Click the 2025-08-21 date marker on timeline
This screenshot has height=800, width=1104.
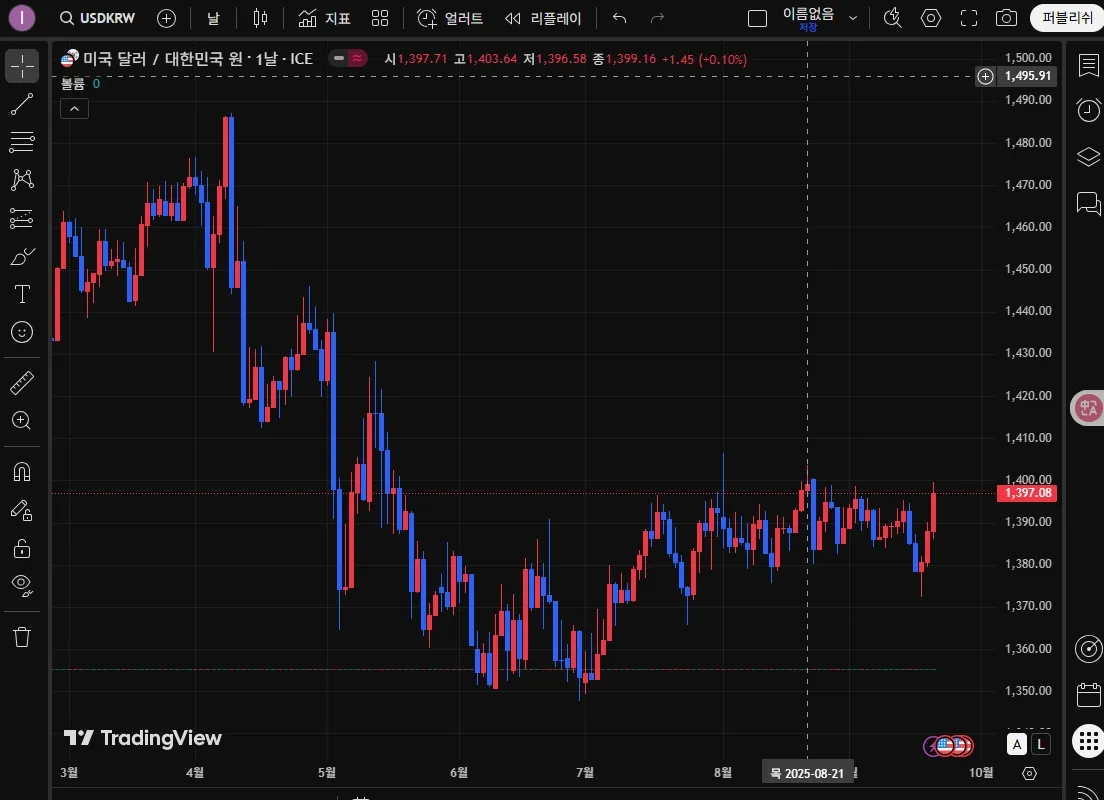[x=809, y=772]
